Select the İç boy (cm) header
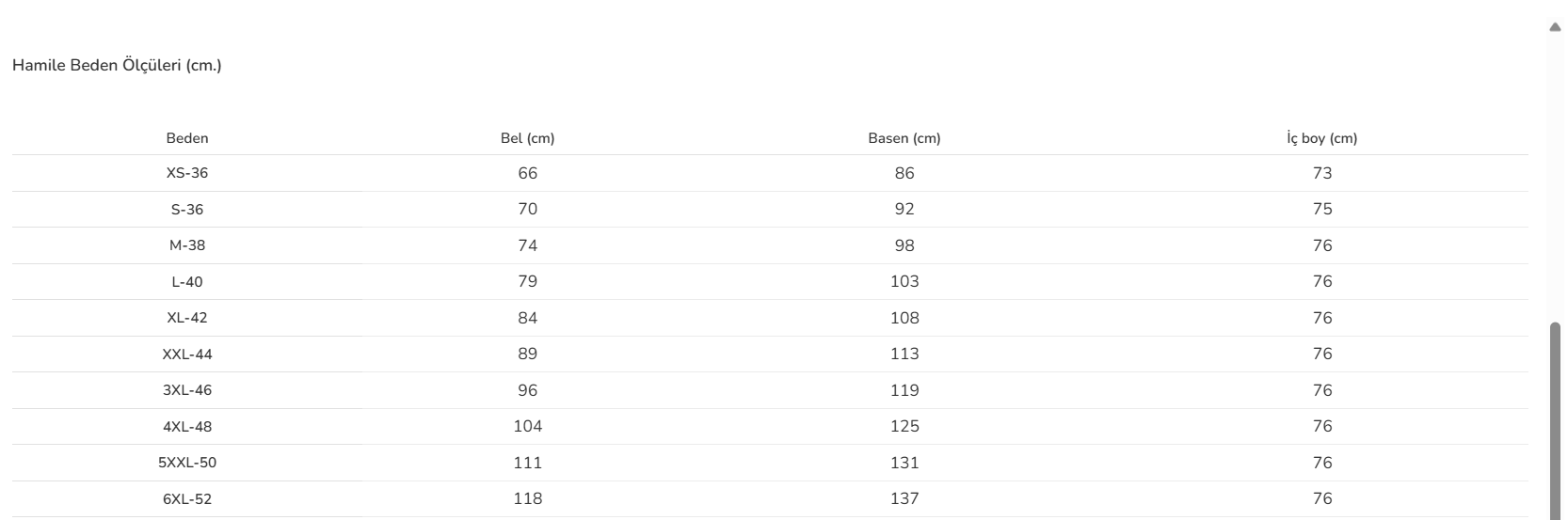The height and width of the screenshot is (520, 1568). 1321,138
